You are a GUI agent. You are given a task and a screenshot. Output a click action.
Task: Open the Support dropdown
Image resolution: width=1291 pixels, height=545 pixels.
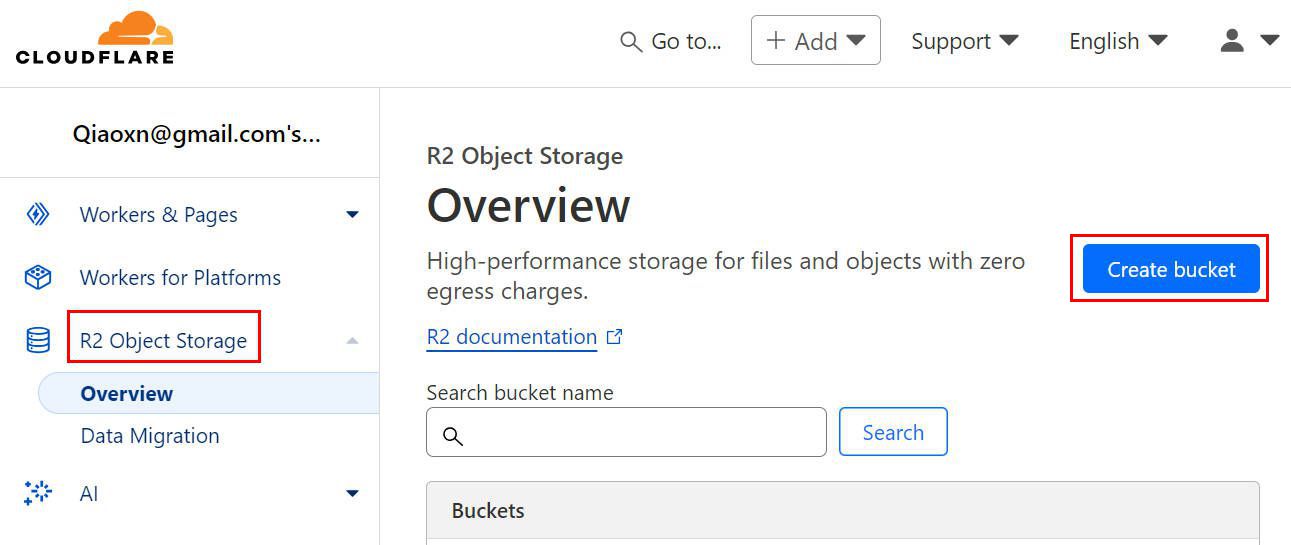click(x=965, y=41)
